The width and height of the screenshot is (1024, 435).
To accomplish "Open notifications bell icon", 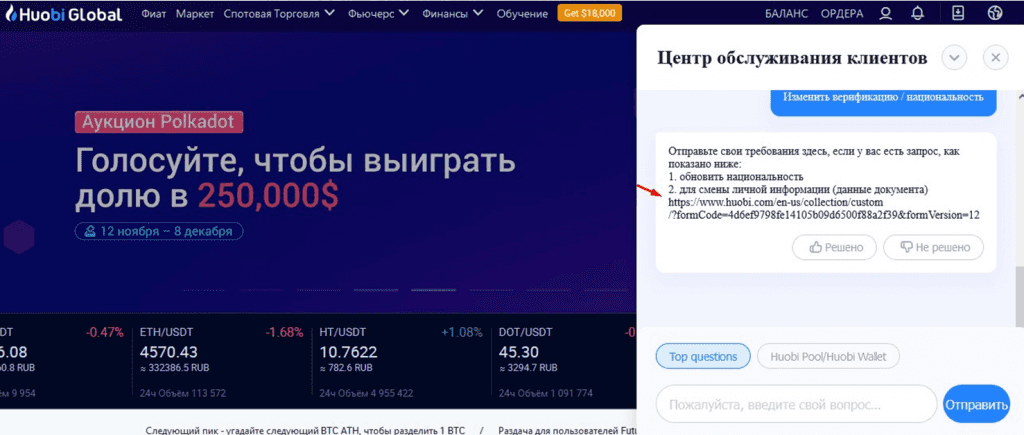I will tap(918, 13).
